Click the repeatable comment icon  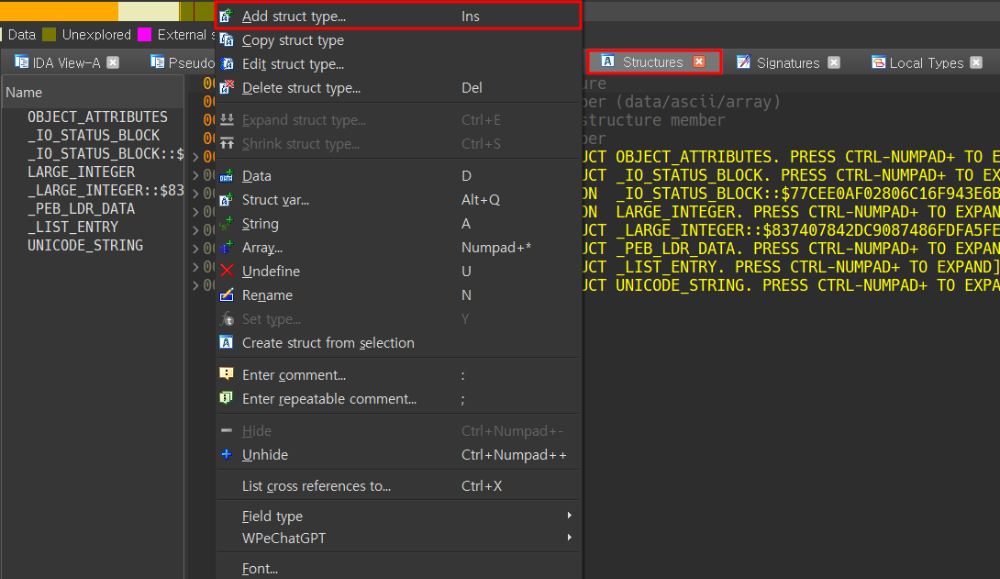tap(226, 399)
